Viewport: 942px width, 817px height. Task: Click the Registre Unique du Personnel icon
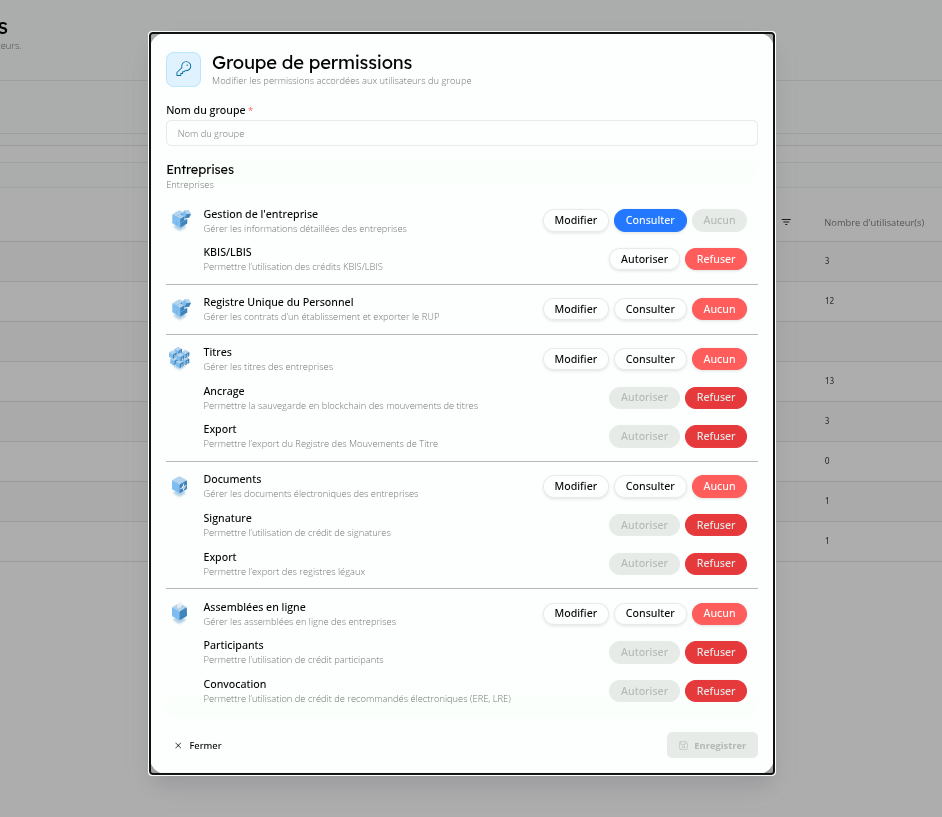click(180, 309)
